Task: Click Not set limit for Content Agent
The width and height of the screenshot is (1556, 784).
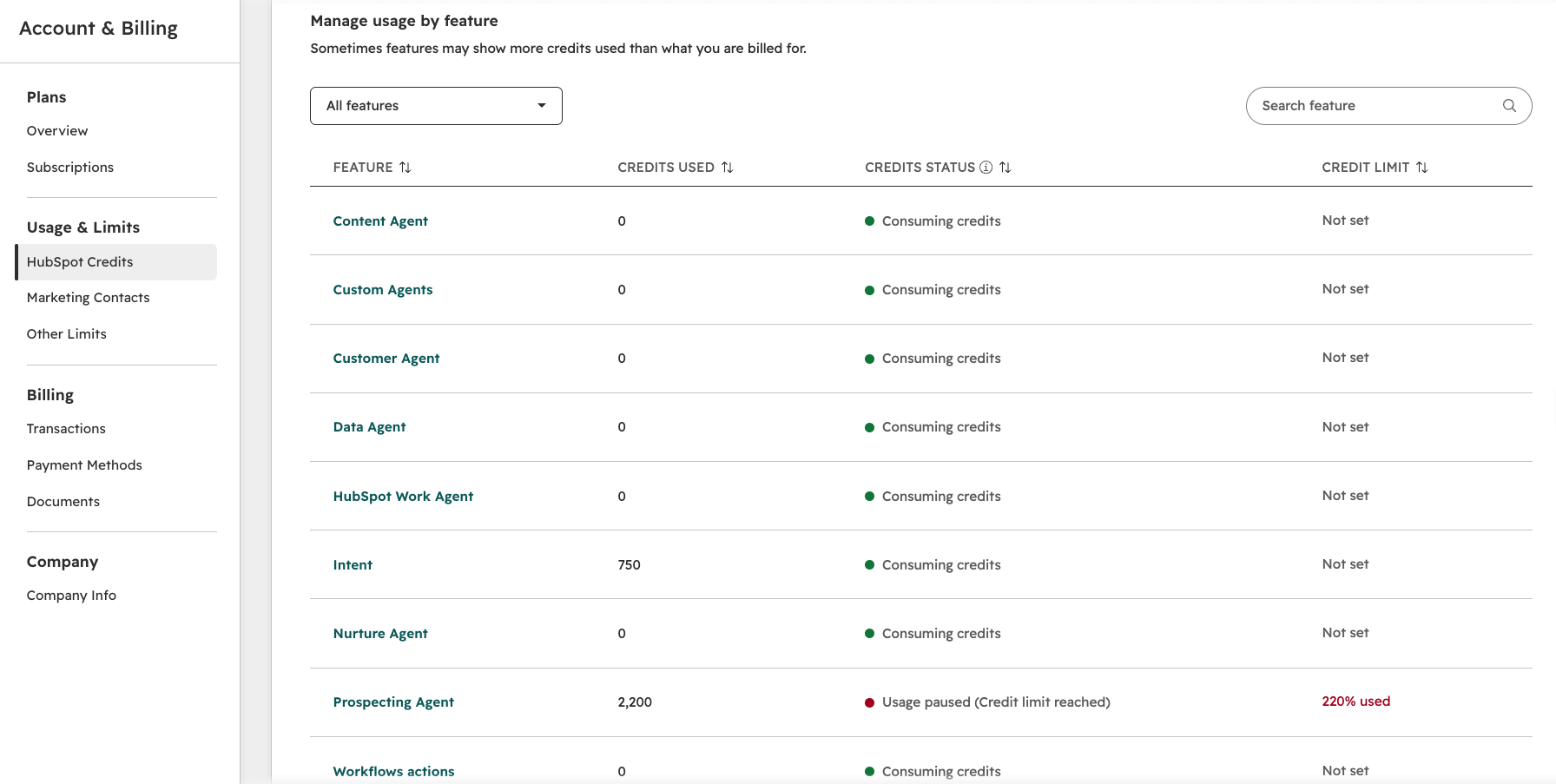Action: [1345, 221]
